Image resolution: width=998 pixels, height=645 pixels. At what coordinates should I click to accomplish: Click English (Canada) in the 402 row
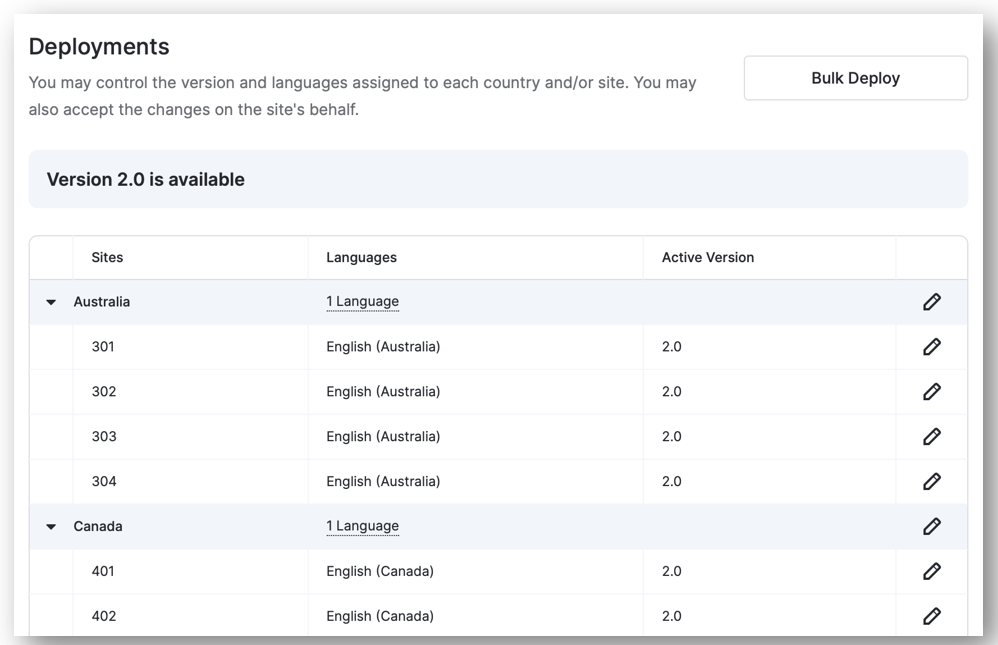tap(380, 616)
